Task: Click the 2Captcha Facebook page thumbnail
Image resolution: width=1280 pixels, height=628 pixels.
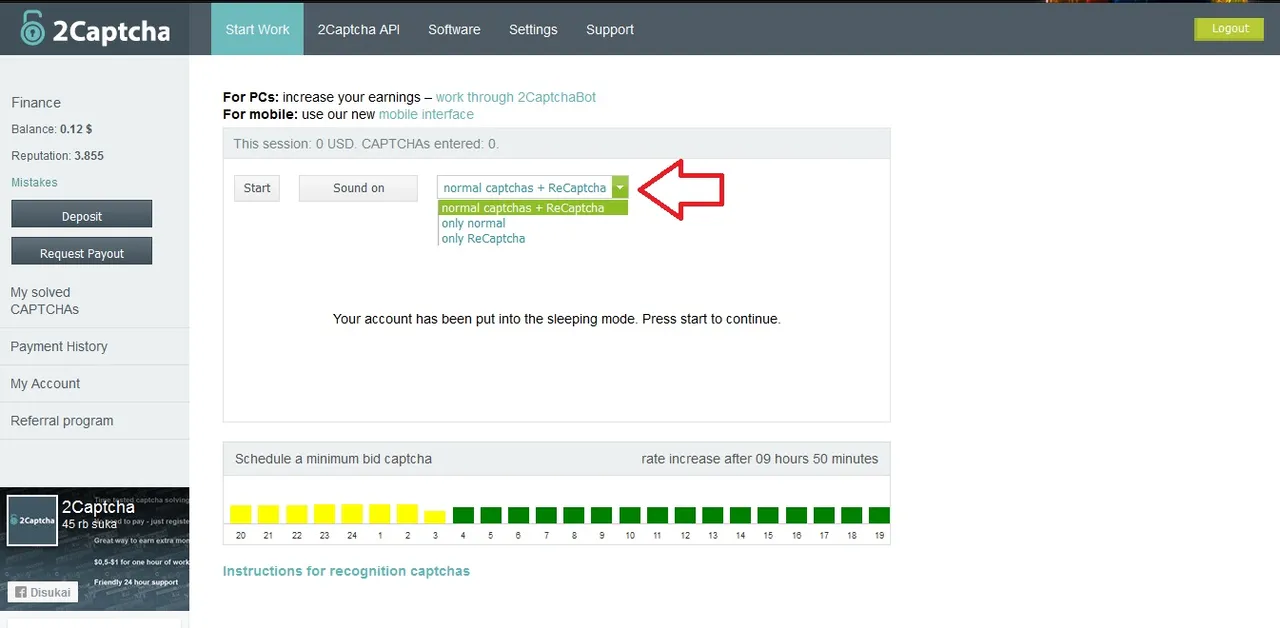Action: (x=32, y=521)
